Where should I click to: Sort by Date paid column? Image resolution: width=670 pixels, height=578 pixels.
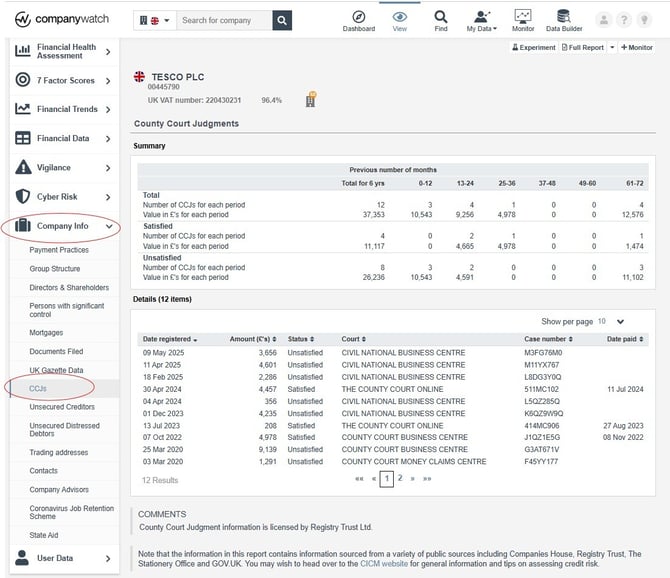625,339
